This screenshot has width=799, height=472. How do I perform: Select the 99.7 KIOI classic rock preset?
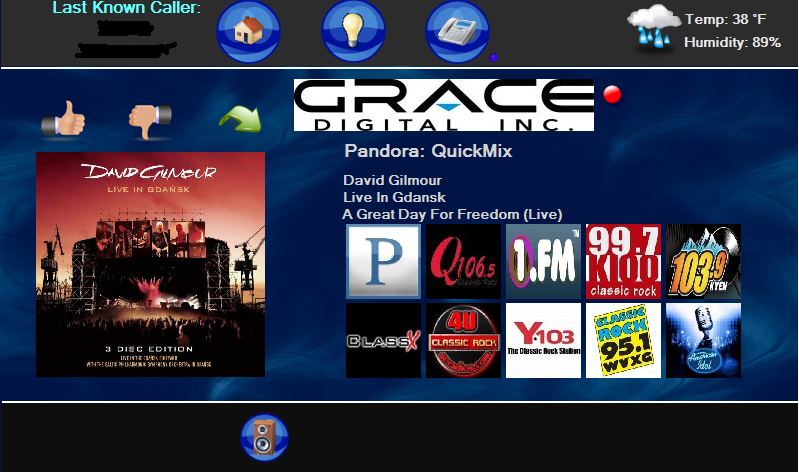[x=624, y=261]
